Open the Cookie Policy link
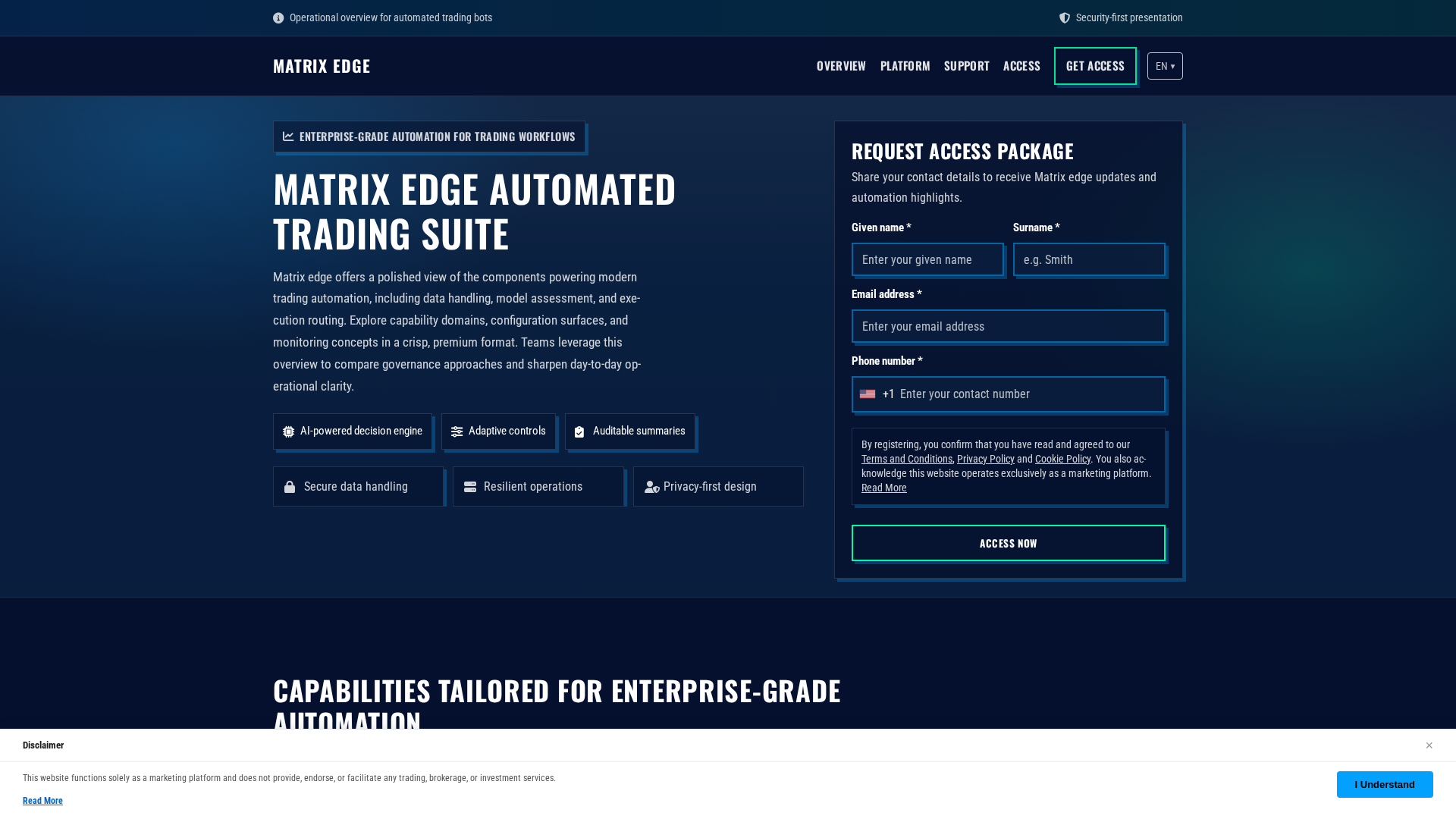This screenshot has height=819, width=1456. tap(1062, 459)
